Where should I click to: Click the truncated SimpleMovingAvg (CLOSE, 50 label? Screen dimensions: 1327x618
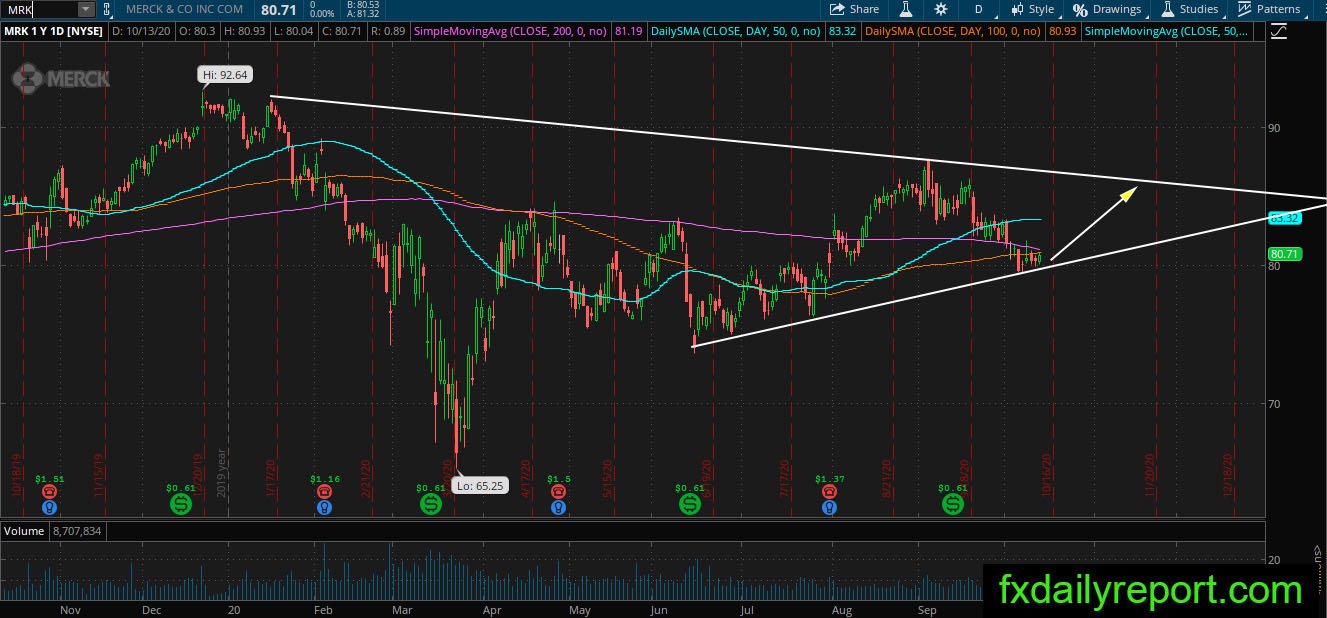[x=1167, y=31]
